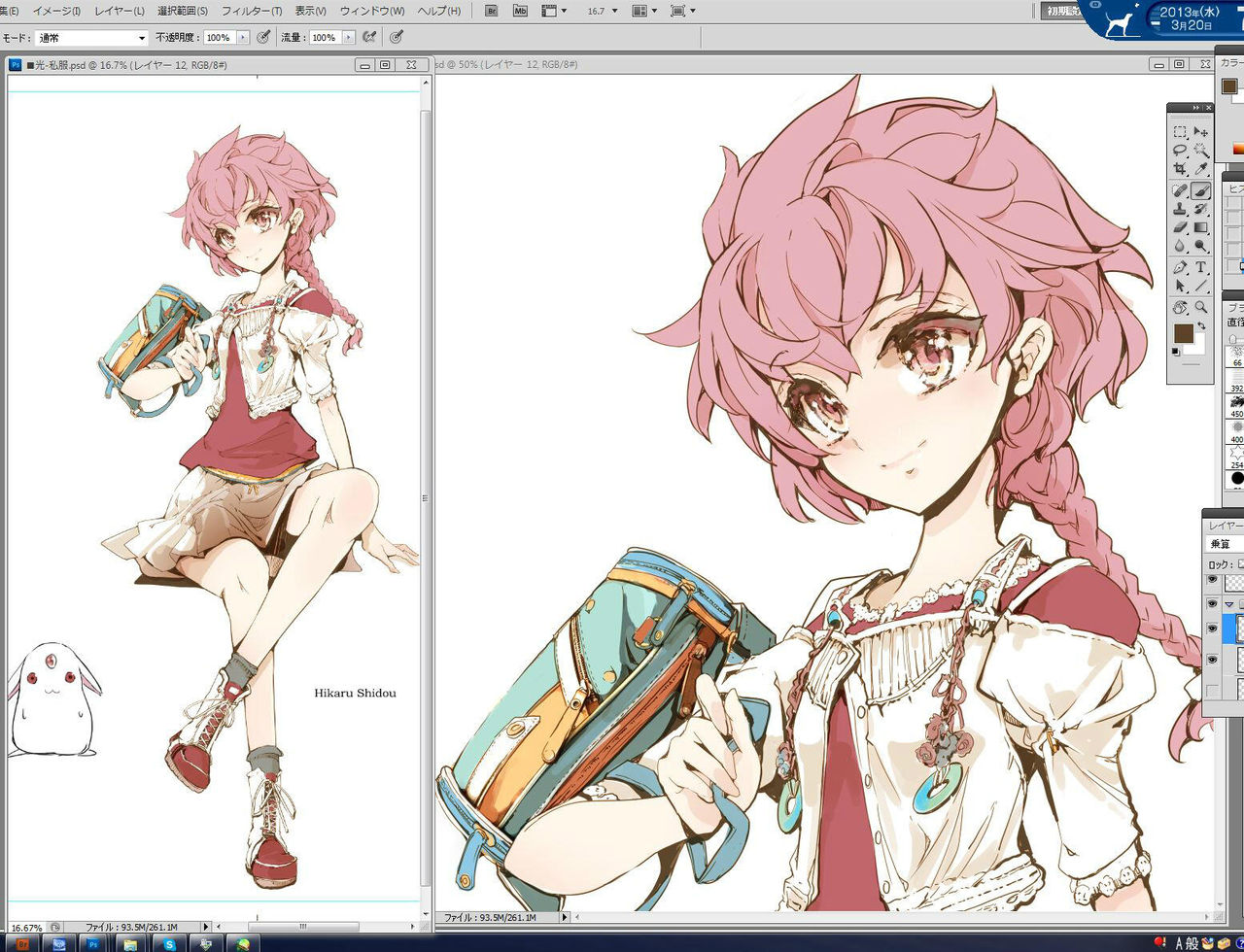Screen dimensions: 1244x952
Task: Open the opacity slider arrow for 不透明度
Action: [243, 38]
